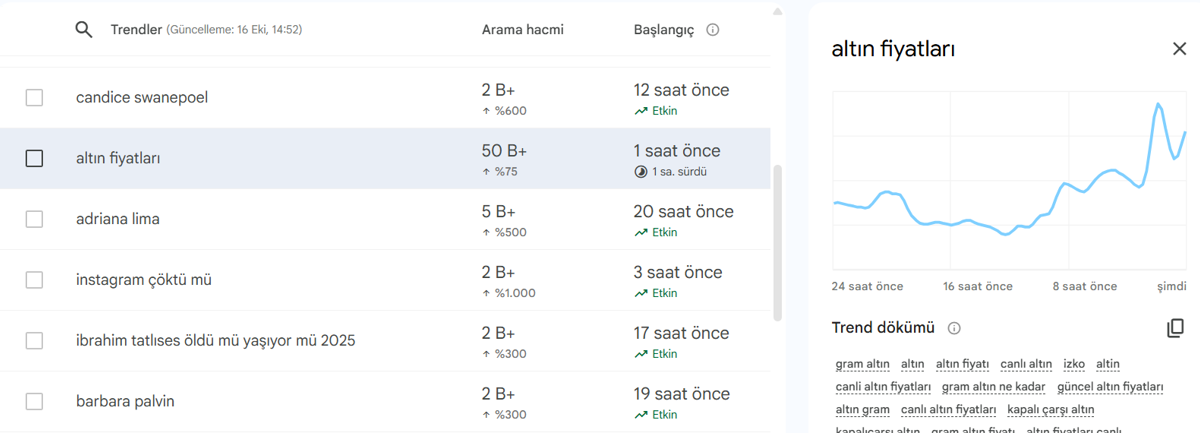Toggle the barbara palvin checkbox
The width and height of the screenshot is (1200, 433).
click(34, 402)
